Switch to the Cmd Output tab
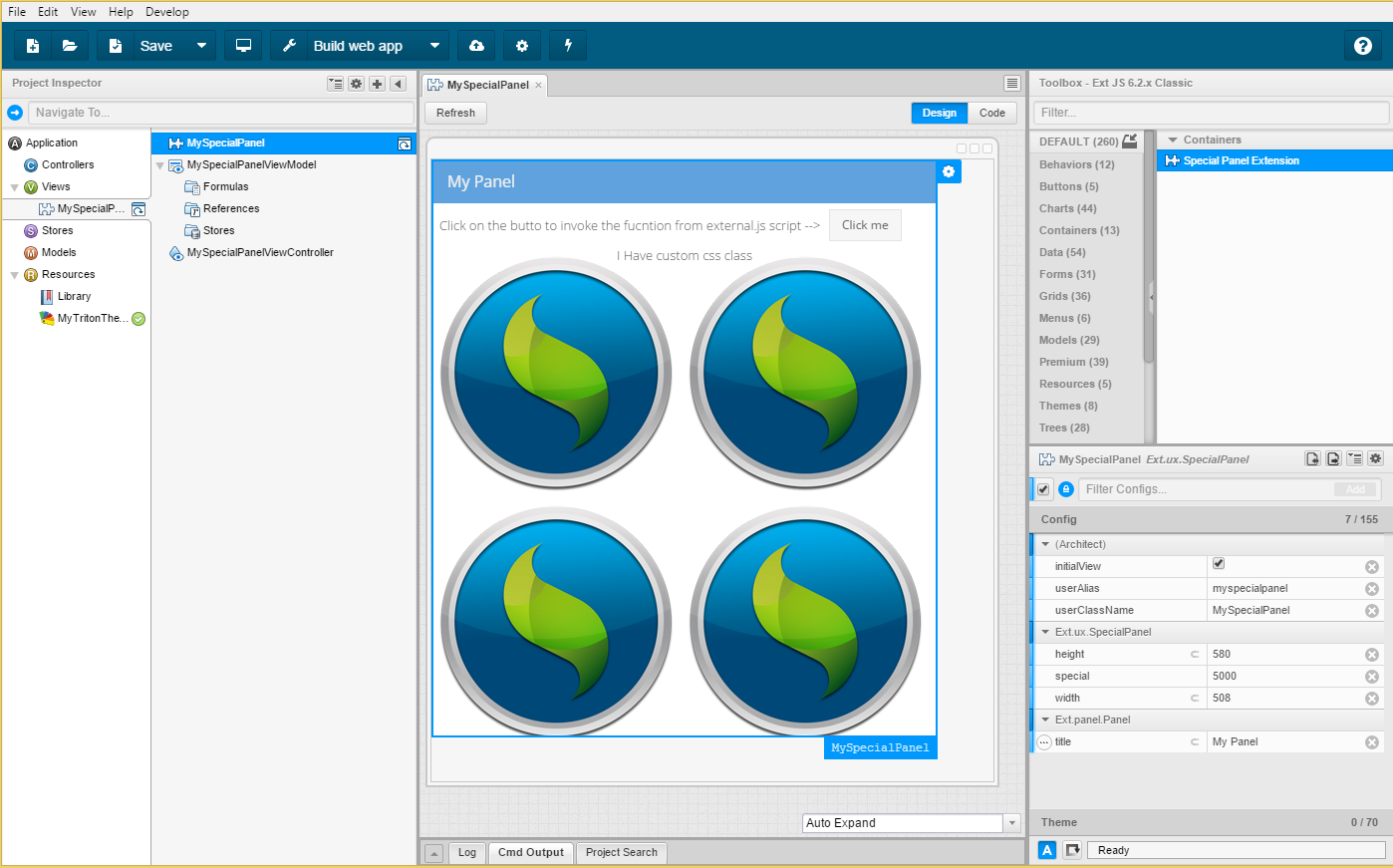Image resolution: width=1393 pixels, height=868 pixels. 531,853
